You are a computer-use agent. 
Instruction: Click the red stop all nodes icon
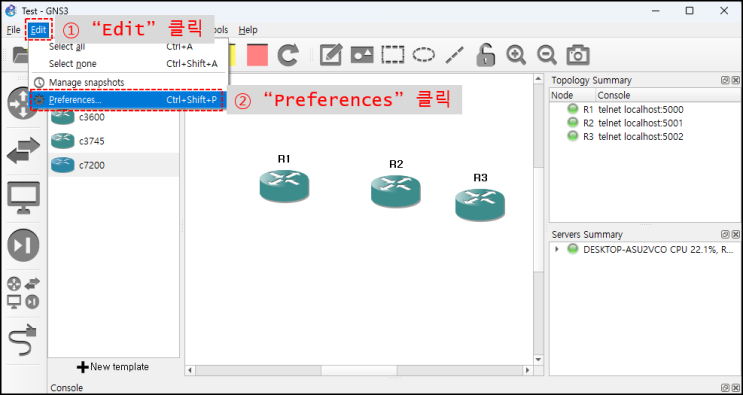[x=257, y=55]
